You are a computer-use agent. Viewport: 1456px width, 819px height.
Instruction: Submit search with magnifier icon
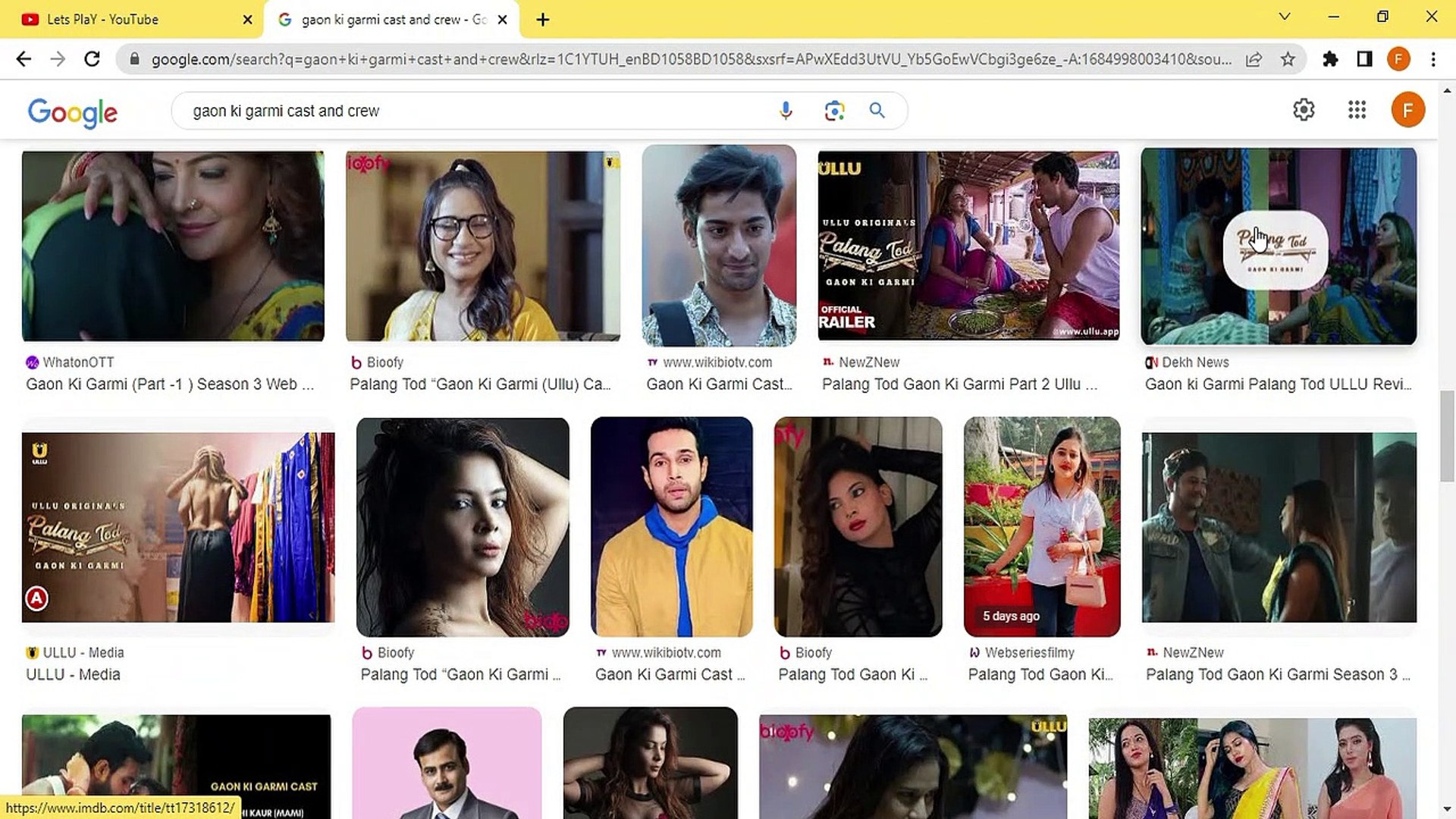pos(877,111)
